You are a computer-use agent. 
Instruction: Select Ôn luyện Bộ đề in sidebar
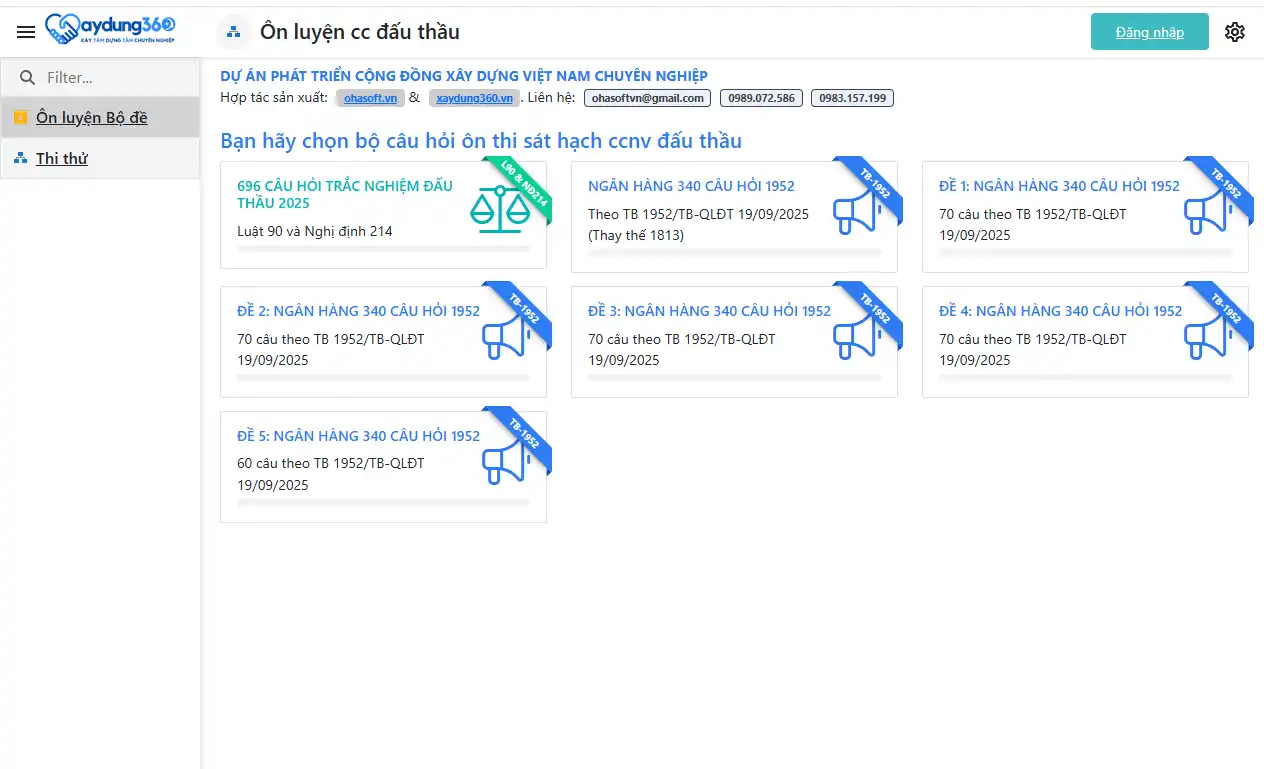pyautogui.click(x=91, y=118)
